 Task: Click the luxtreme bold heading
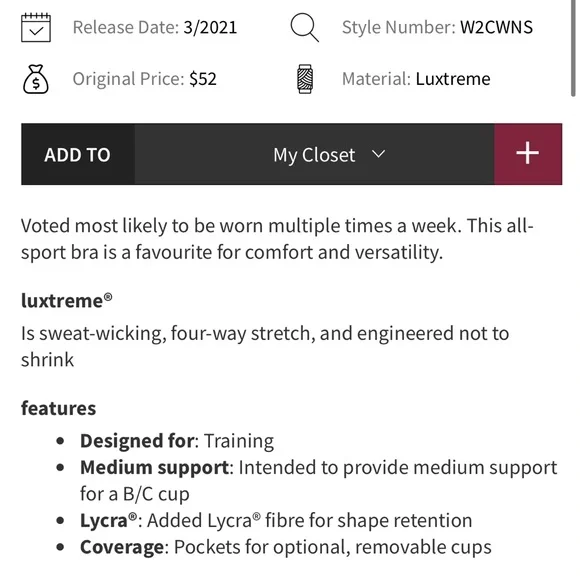point(67,300)
